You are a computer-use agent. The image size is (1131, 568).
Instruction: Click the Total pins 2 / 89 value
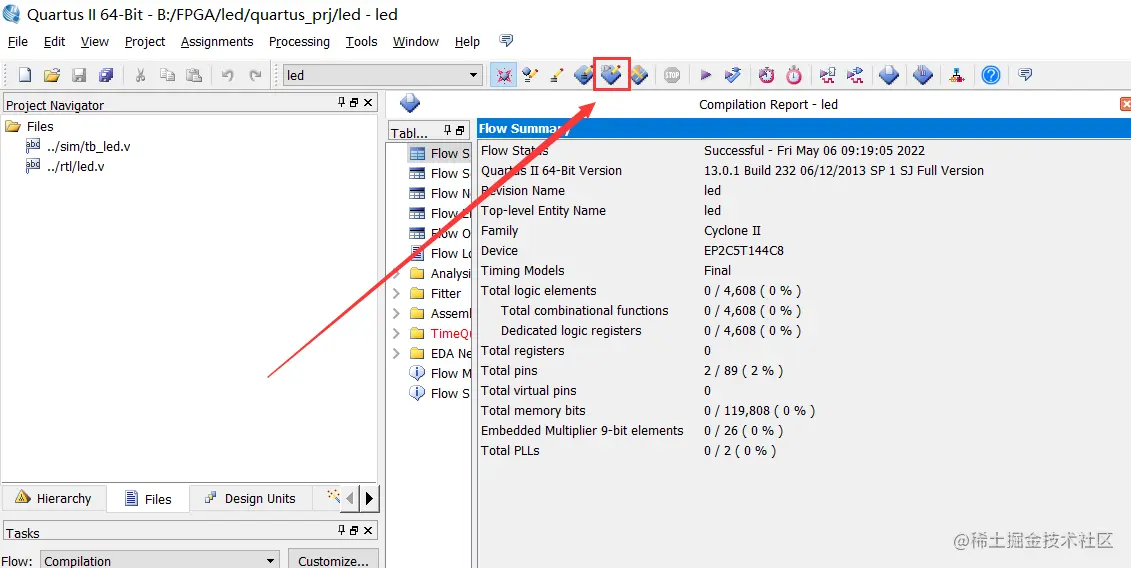[744, 370]
